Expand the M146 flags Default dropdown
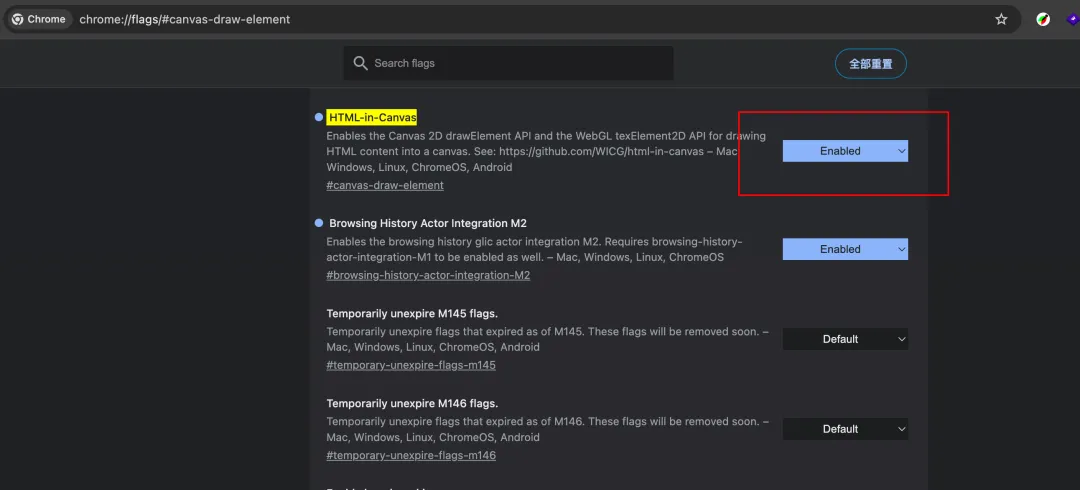 pyautogui.click(x=845, y=429)
